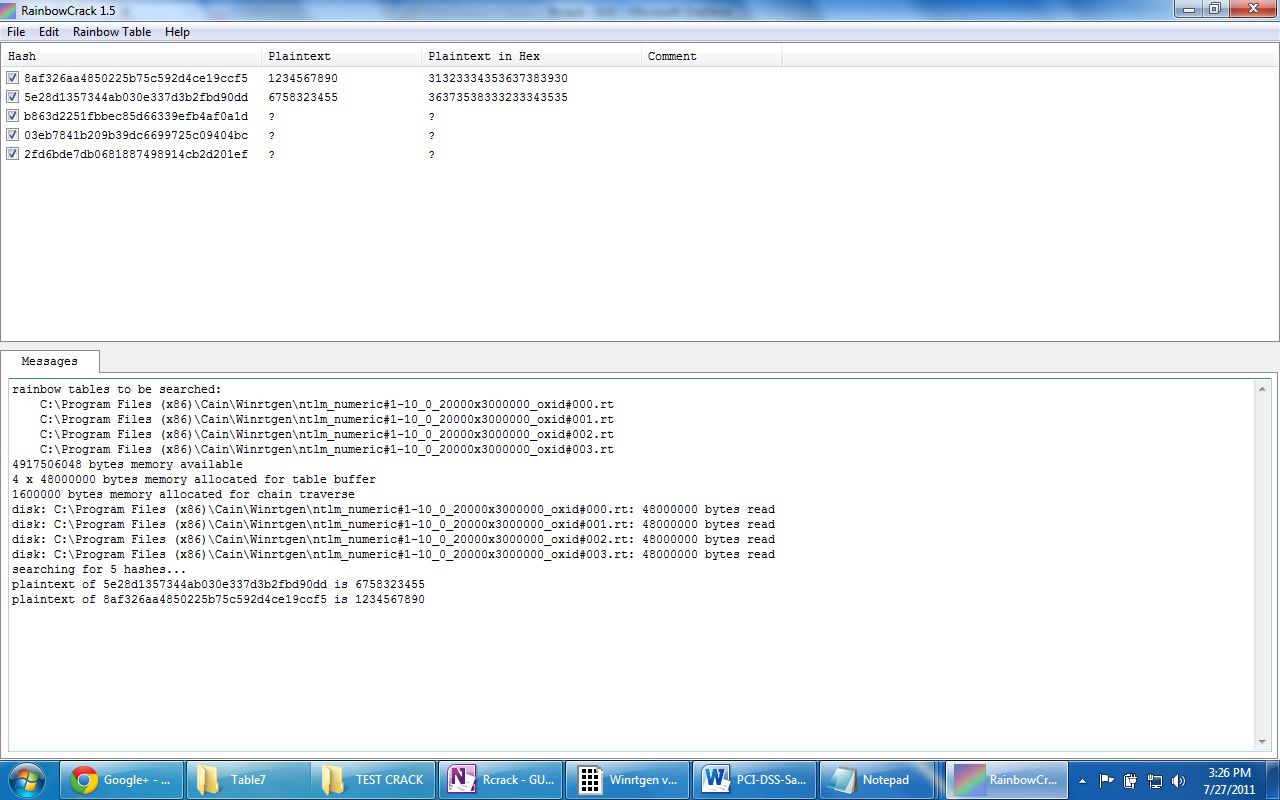1280x800 pixels.
Task: Click the RainbowCrack title bar app icon
Action: pos(10,9)
